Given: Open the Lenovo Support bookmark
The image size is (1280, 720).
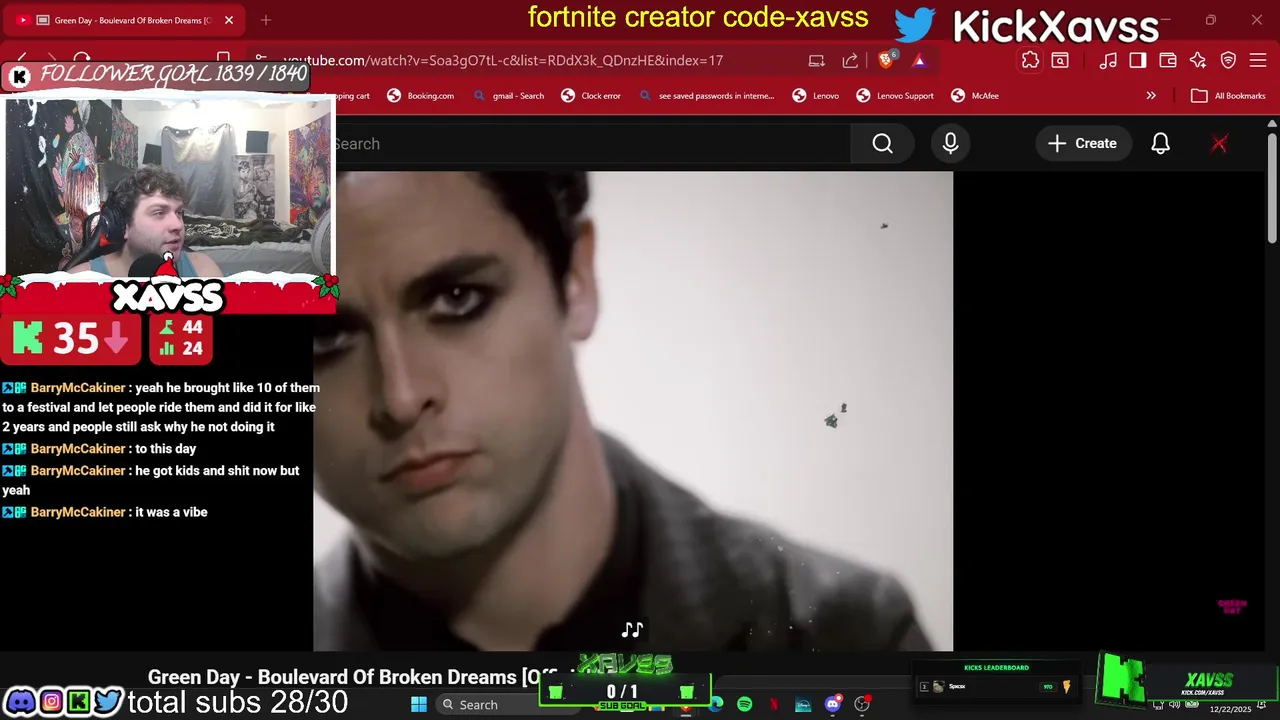Looking at the screenshot, I should (x=895, y=96).
